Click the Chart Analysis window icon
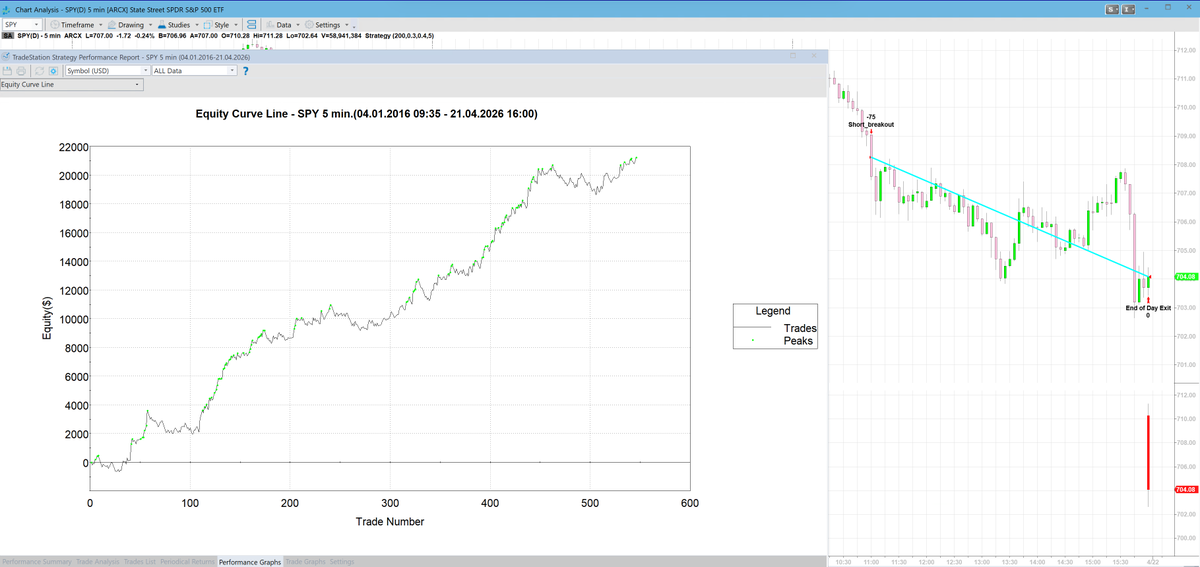 pyautogui.click(x=7, y=9)
